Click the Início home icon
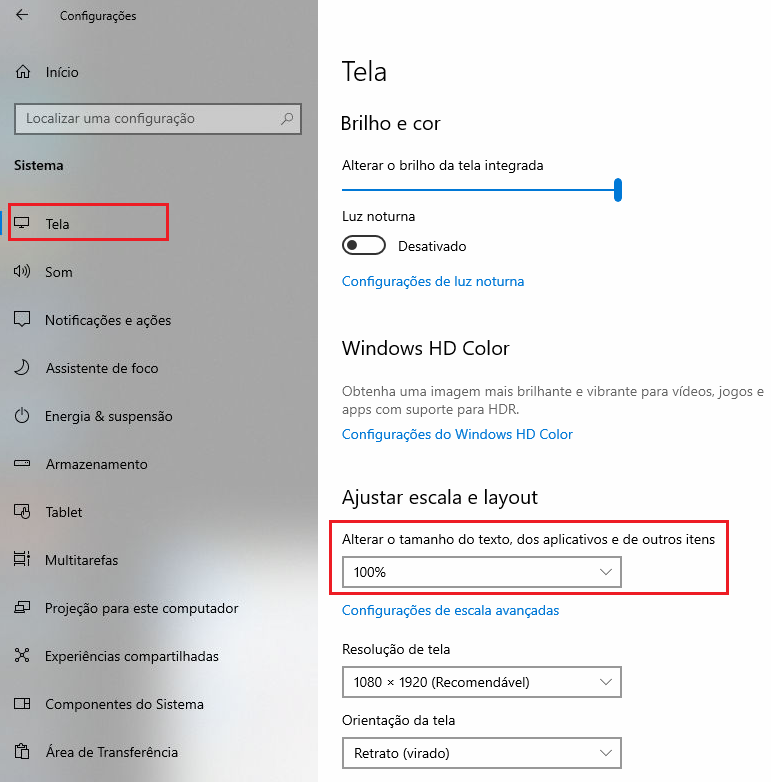The width and height of the screenshot is (771, 782). [x=22, y=72]
